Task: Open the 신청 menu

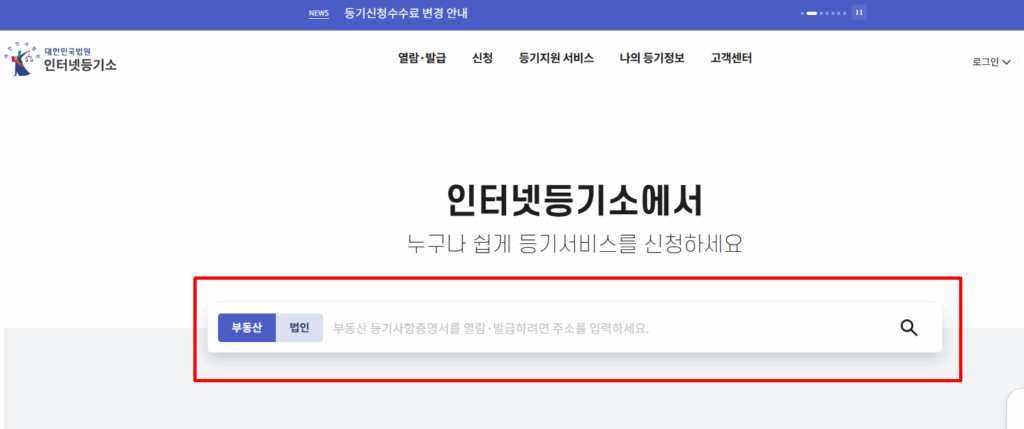Action: coord(482,58)
